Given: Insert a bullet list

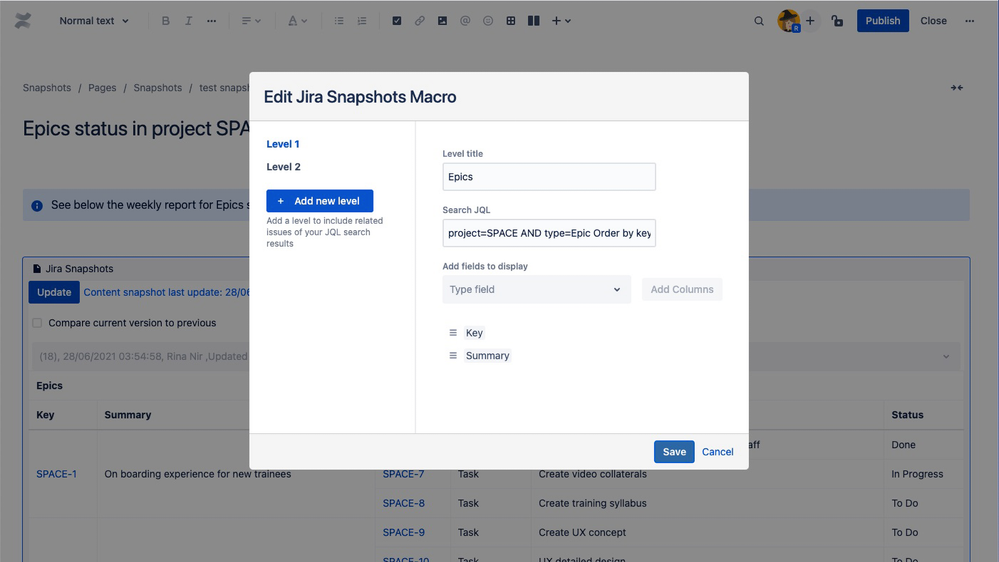Looking at the screenshot, I should click(x=339, y=21).
